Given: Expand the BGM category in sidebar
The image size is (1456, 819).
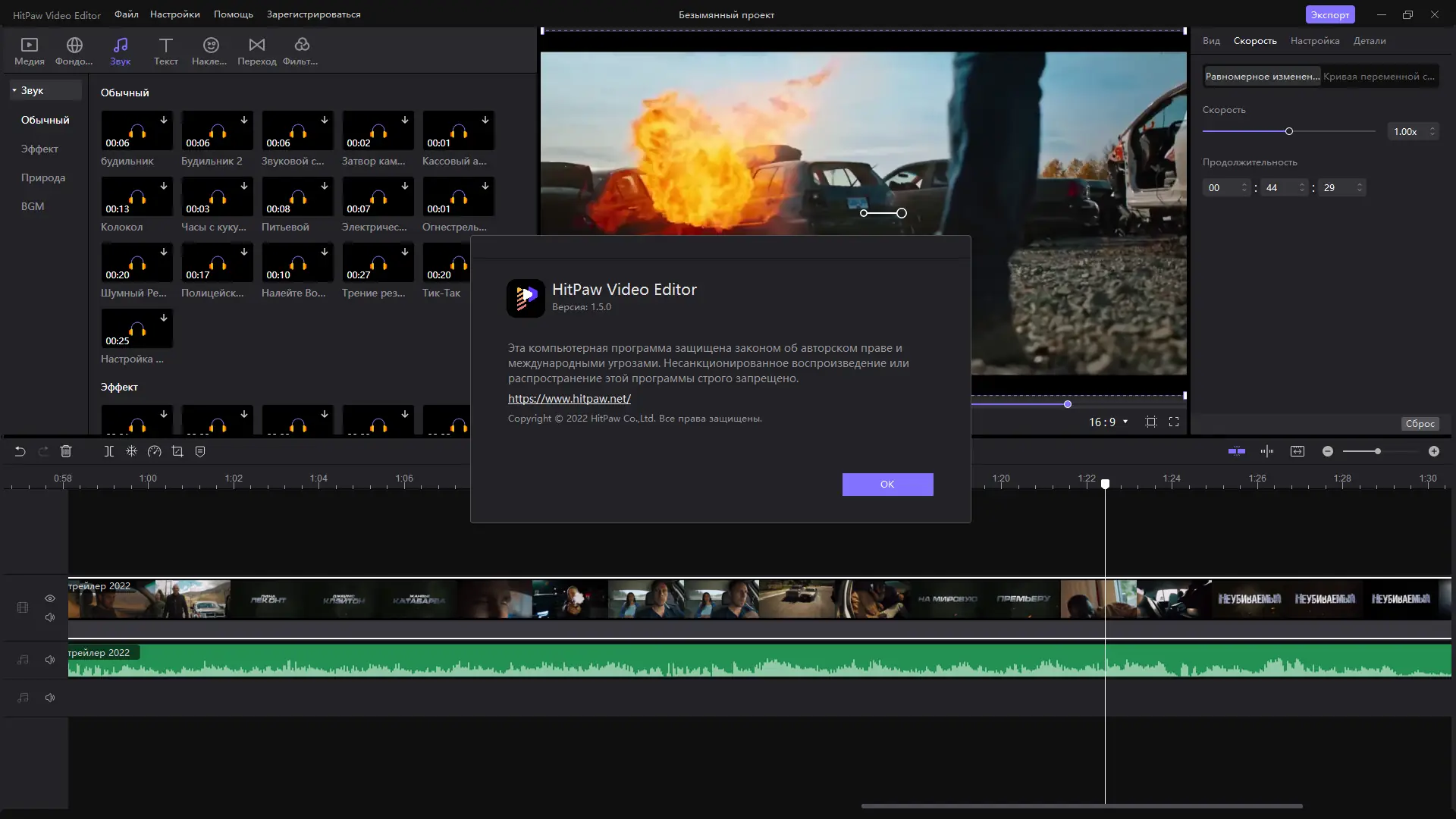Looking at the screenshot, I should [33, 206].
